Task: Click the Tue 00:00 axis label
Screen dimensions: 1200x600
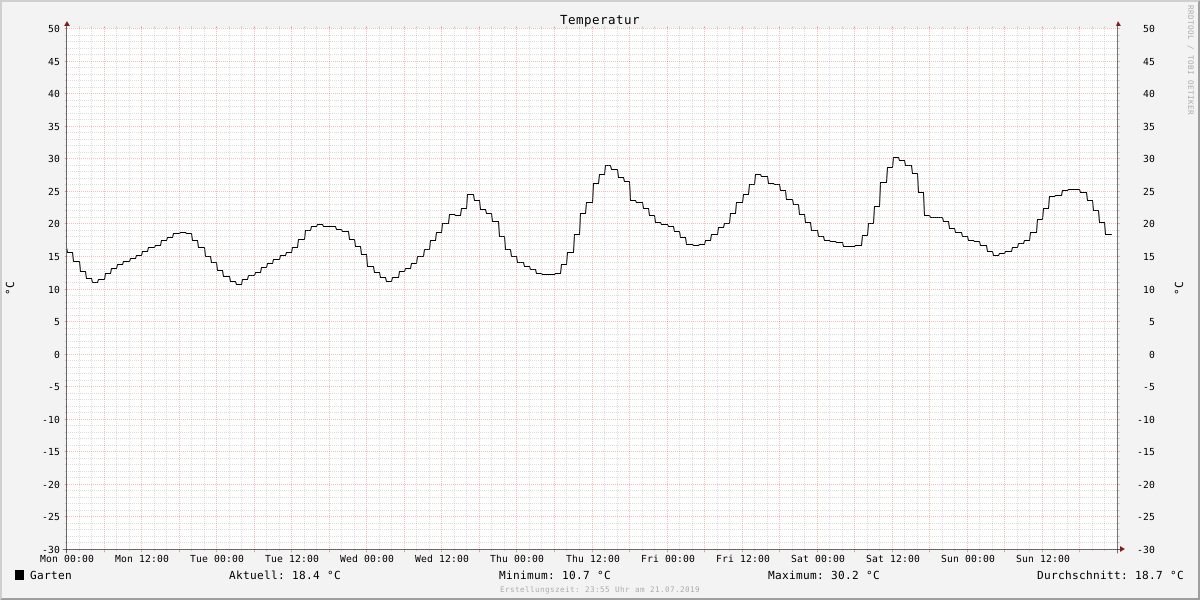Action: click(217, 559)
